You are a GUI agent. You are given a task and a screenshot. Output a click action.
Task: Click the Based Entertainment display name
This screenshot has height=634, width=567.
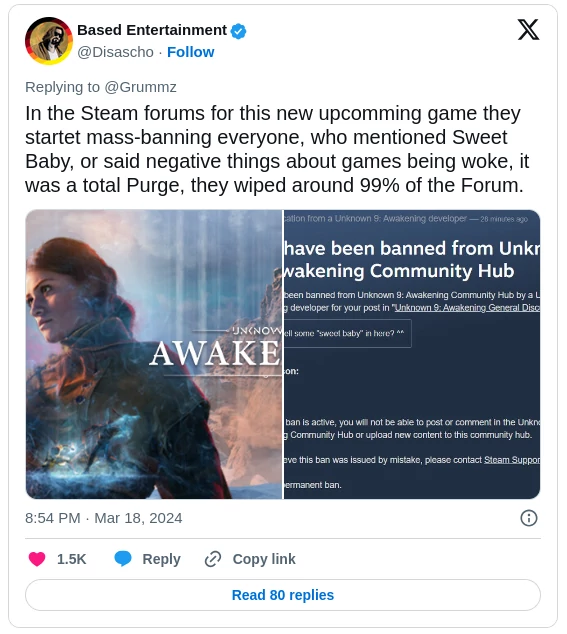[x=152, y=30]
